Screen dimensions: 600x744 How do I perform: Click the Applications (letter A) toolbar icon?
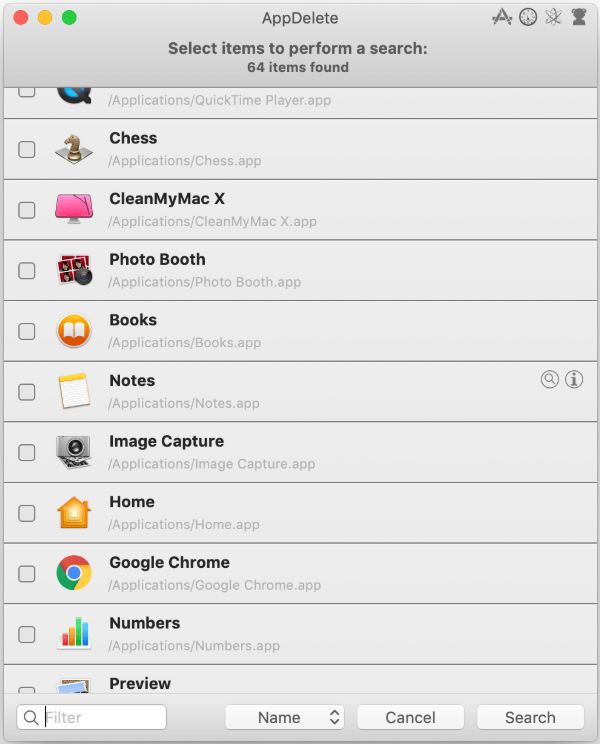[x=502, y=17]
